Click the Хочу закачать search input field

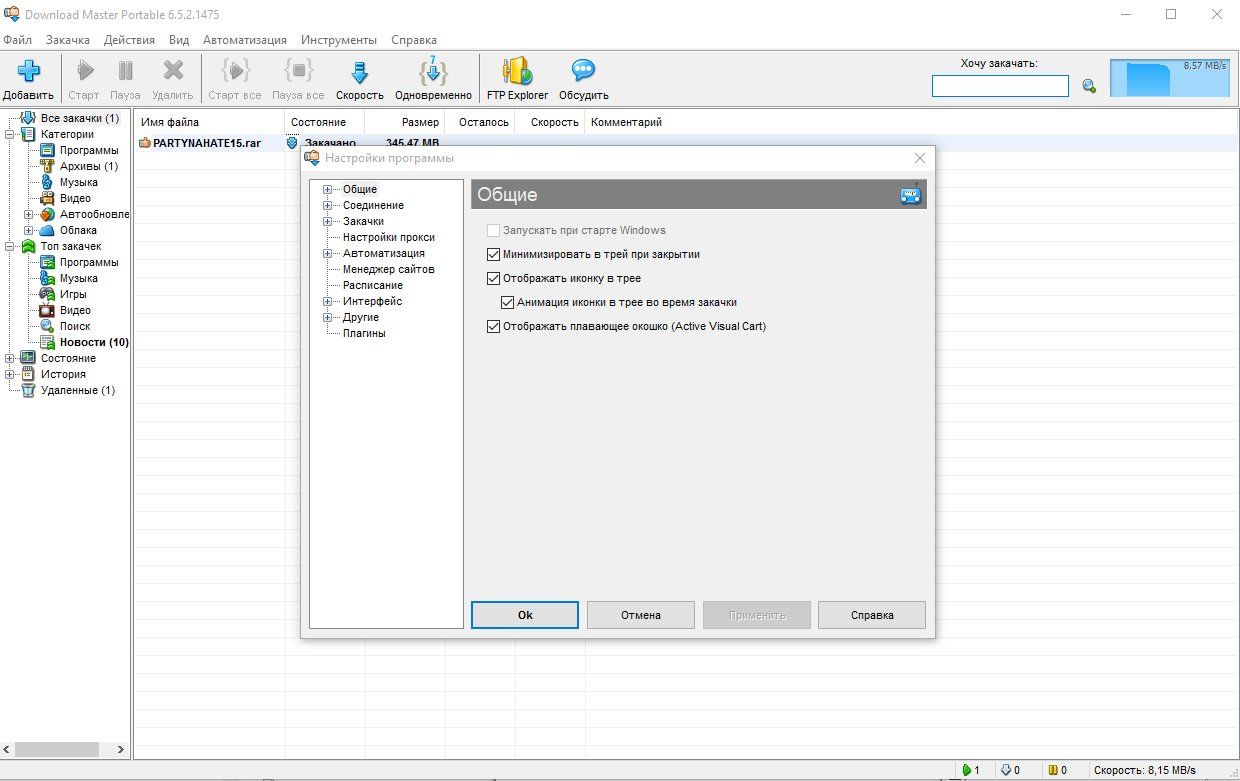tap(1000, 87)
